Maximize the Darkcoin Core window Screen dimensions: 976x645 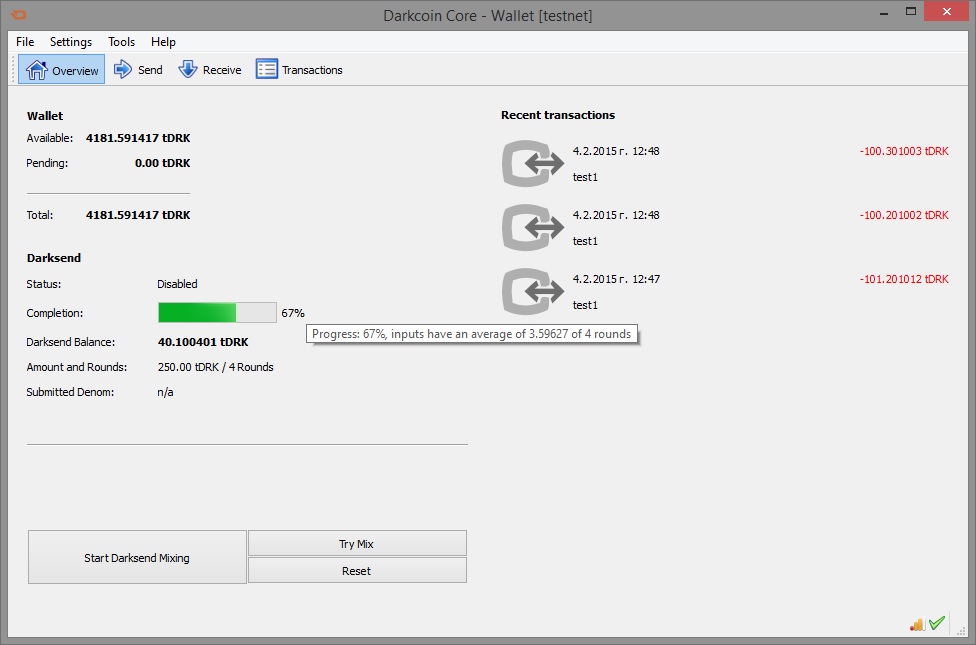click(x=911, y=12)
